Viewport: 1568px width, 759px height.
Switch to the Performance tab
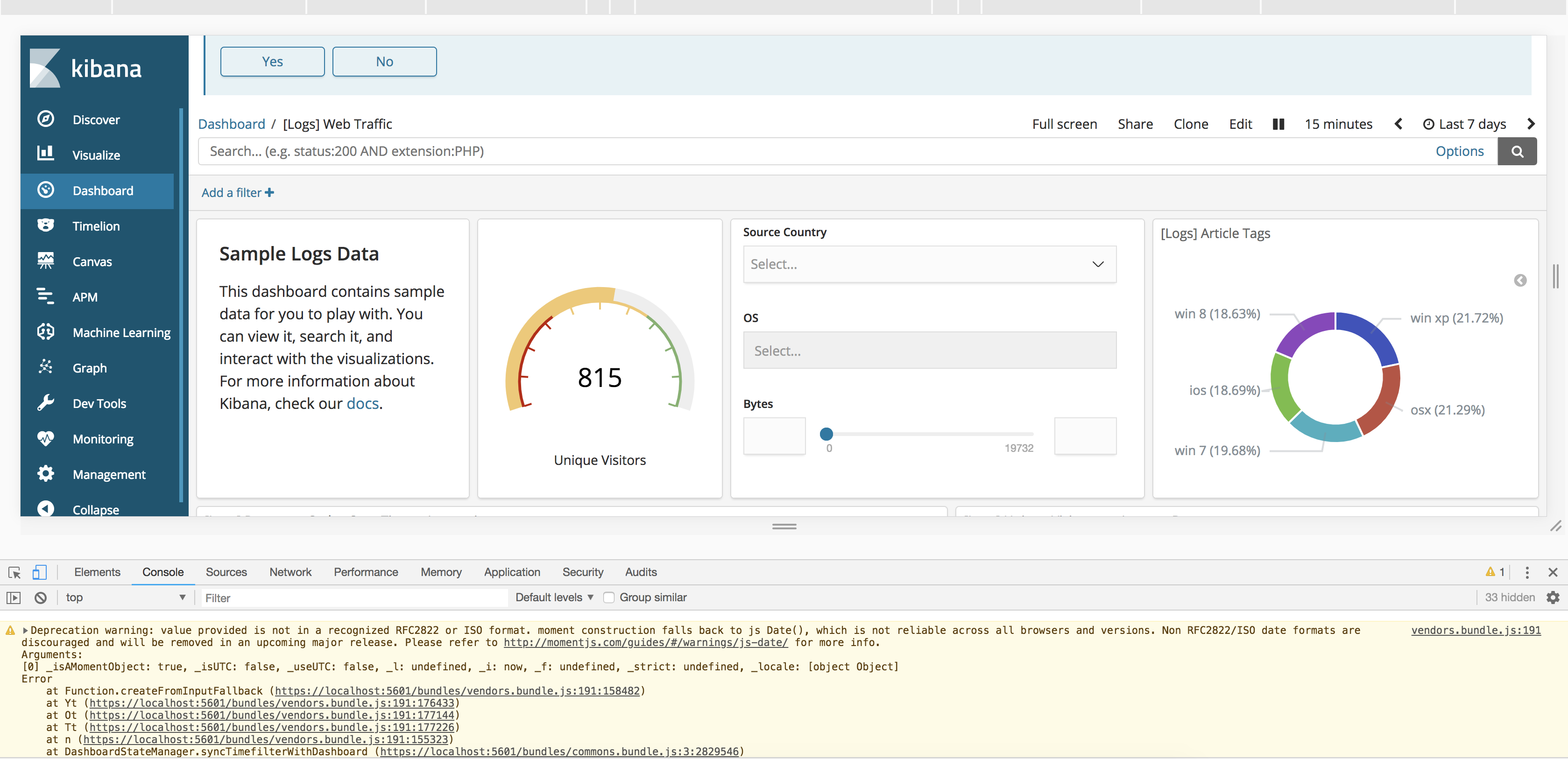click(365, 572)
